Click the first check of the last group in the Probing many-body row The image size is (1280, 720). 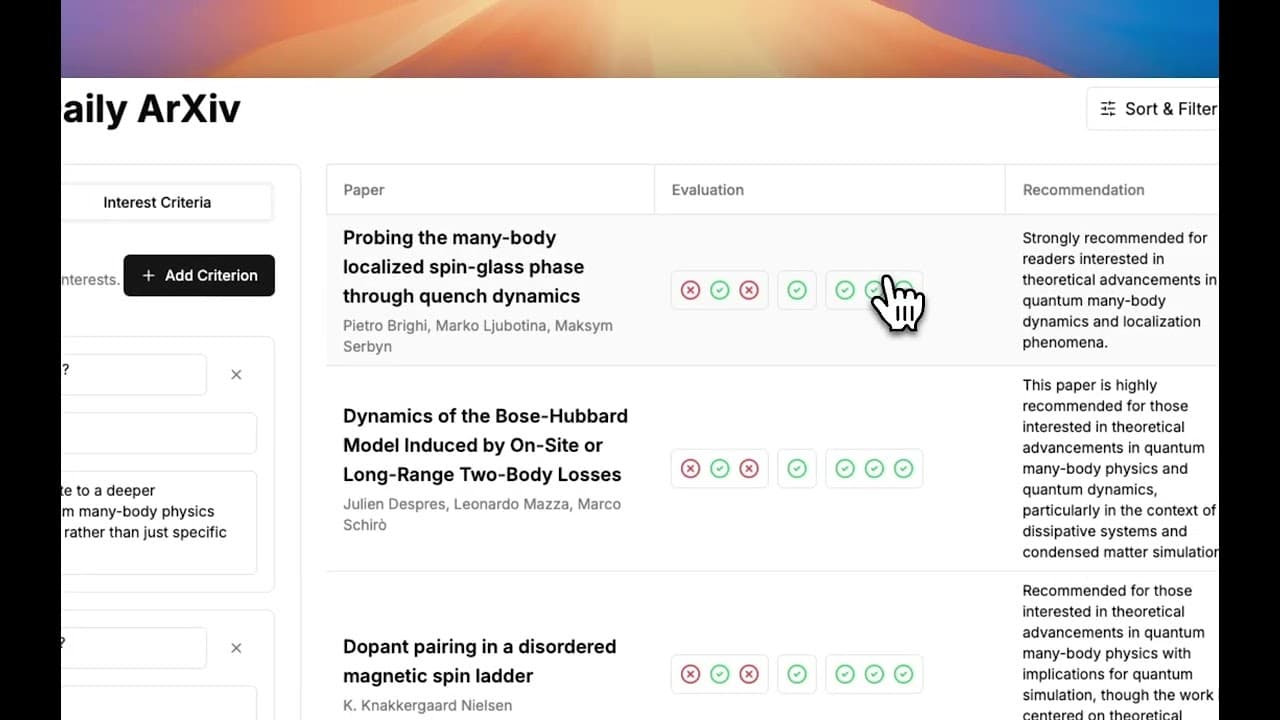pos(845,290)
